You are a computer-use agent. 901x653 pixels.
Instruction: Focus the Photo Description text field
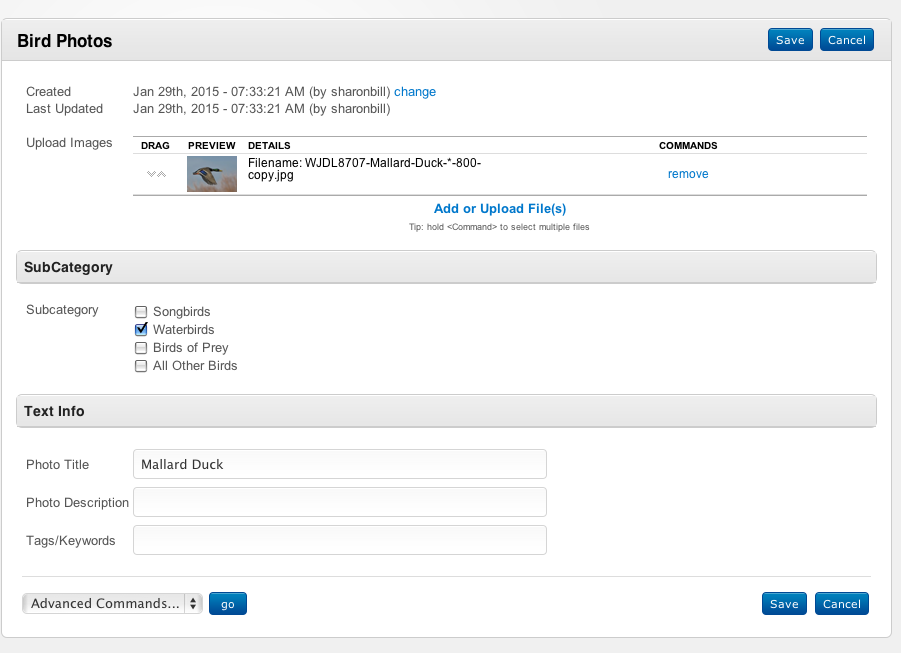(340, 502)
